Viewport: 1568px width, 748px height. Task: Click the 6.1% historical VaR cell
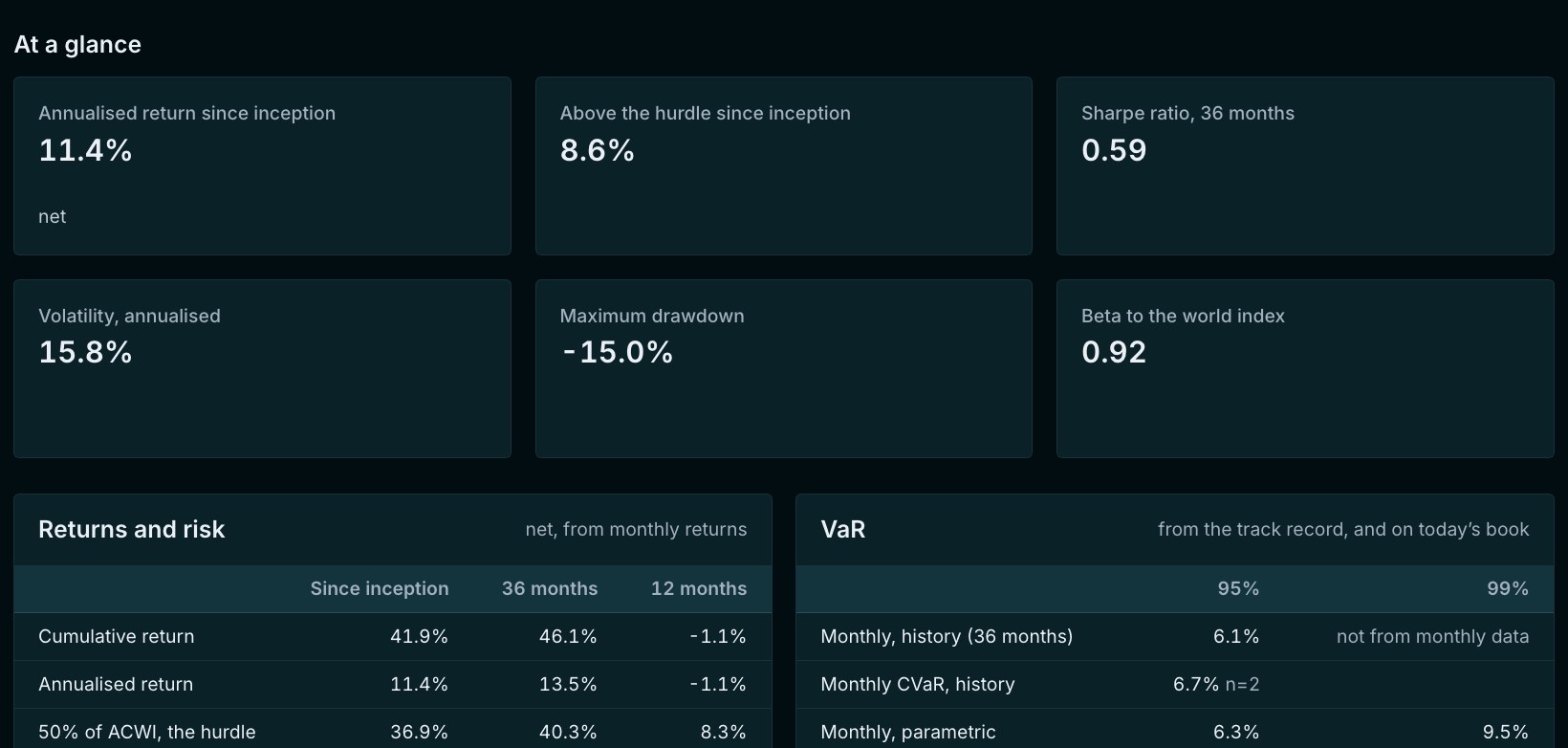click(1236, 637)
